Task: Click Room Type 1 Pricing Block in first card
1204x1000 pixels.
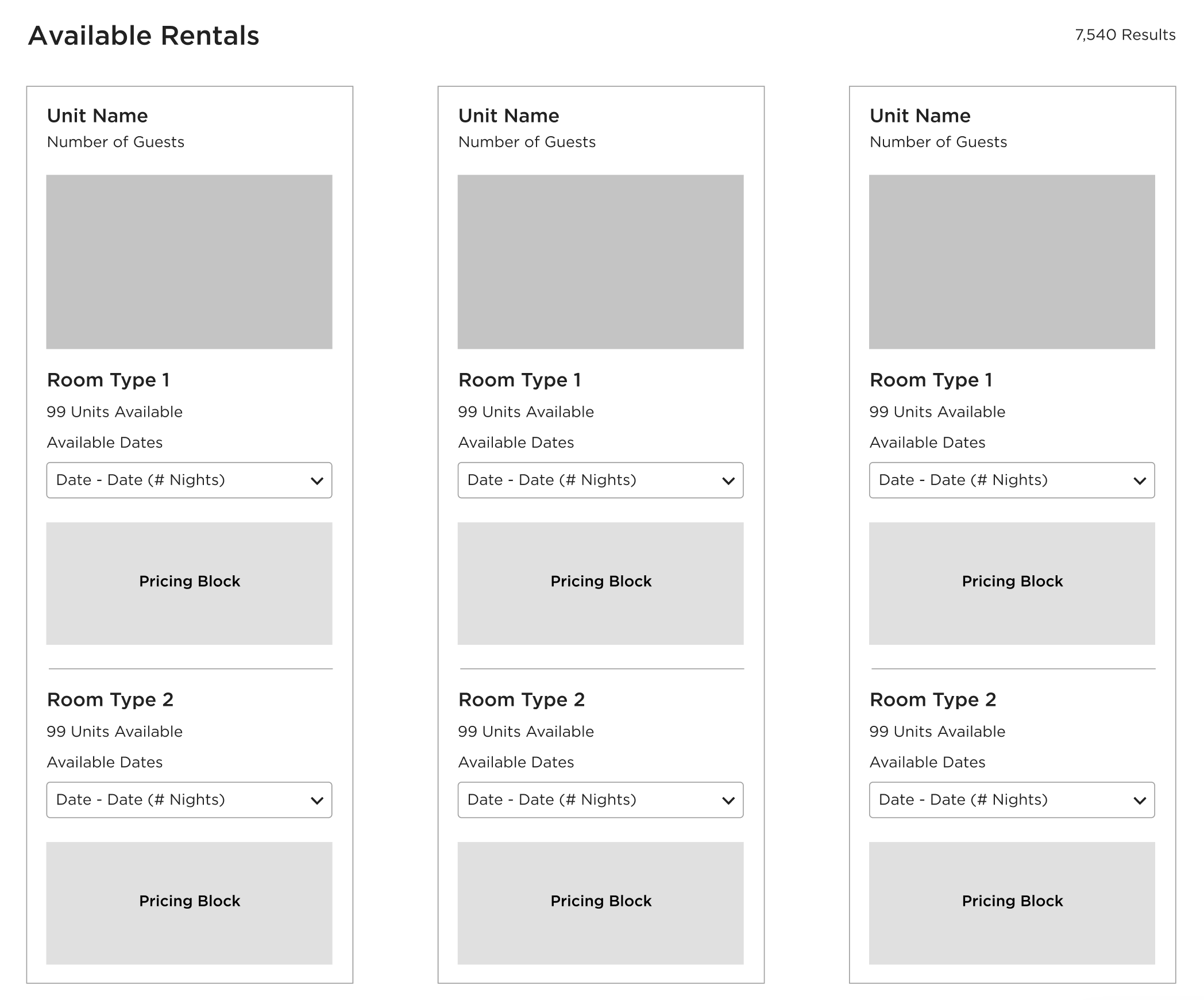Action: (x=189, y=583)
